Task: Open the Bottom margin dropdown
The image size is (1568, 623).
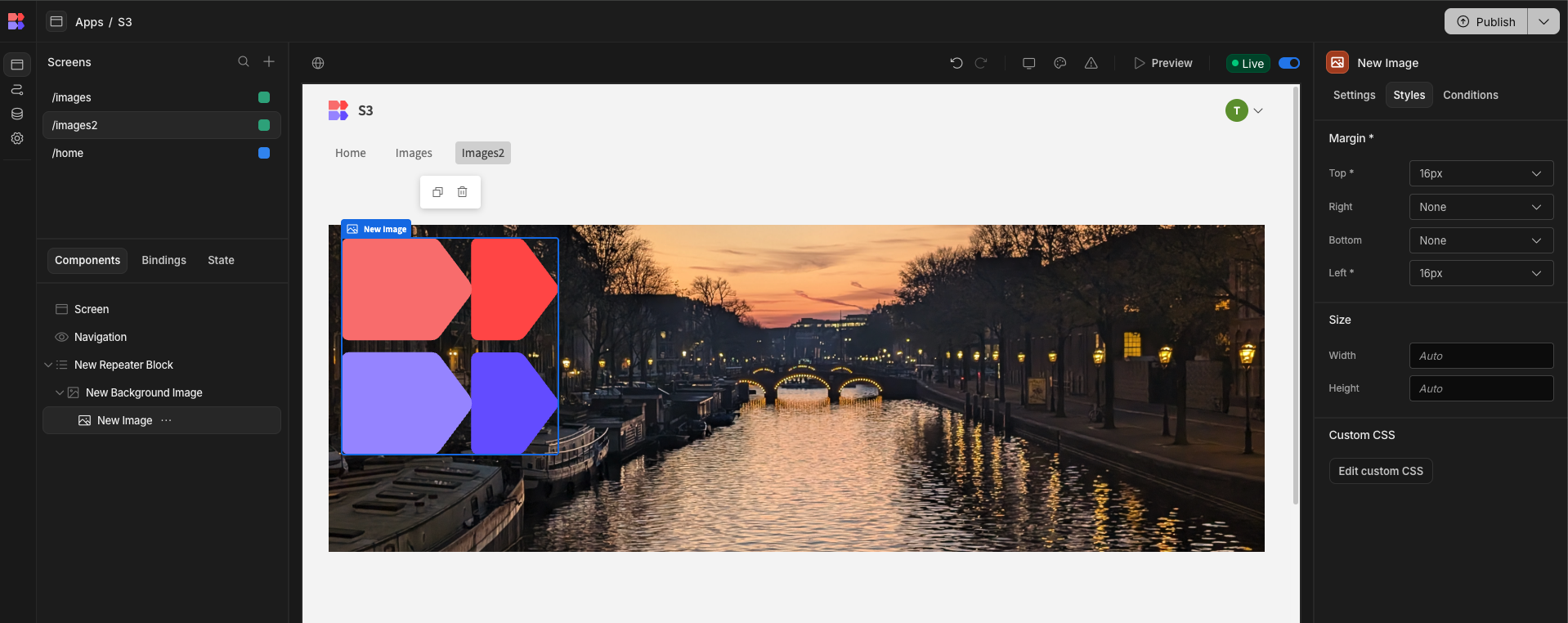Action: coord(1481,240)
